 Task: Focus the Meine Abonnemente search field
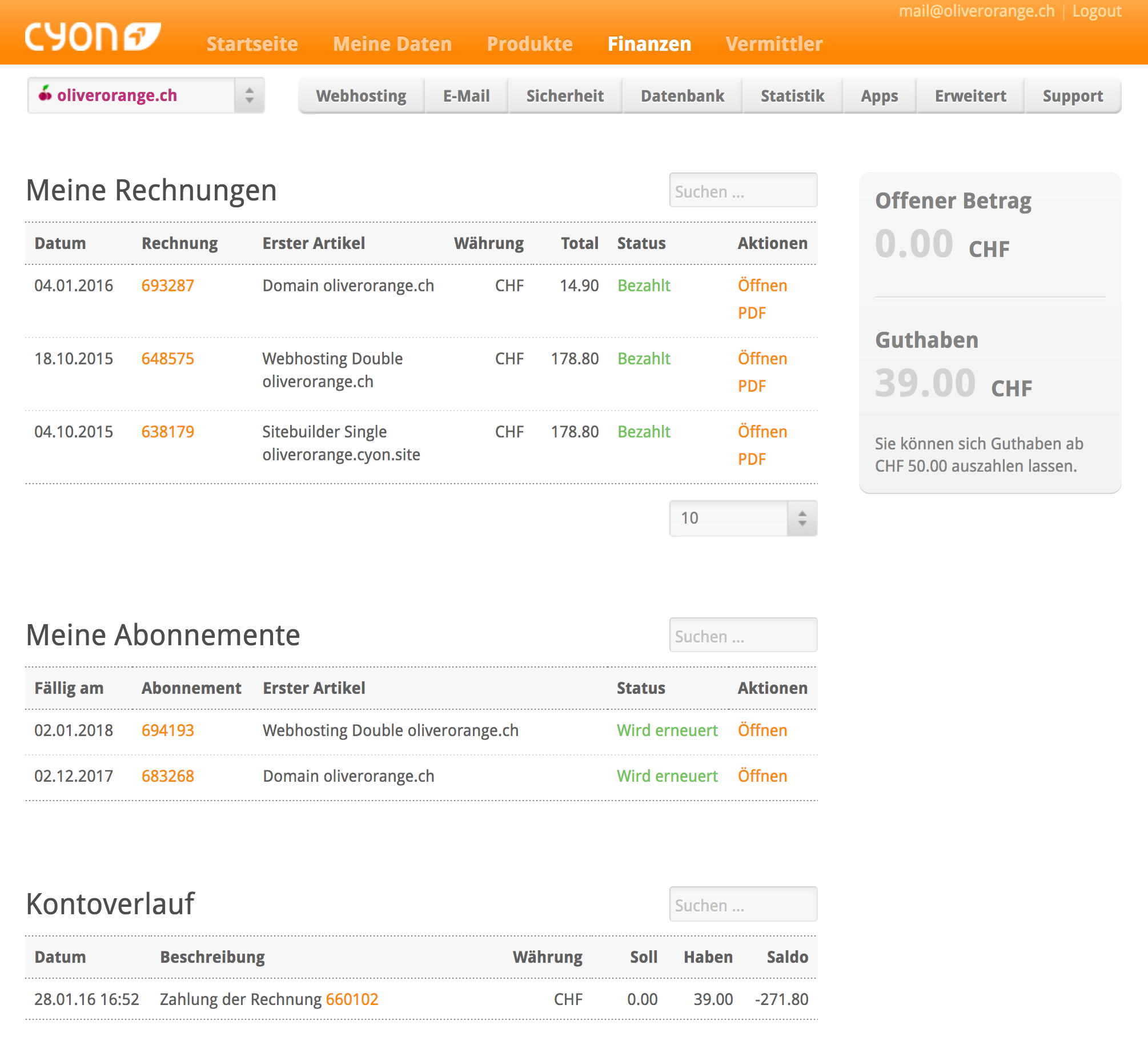coord(742,636)
